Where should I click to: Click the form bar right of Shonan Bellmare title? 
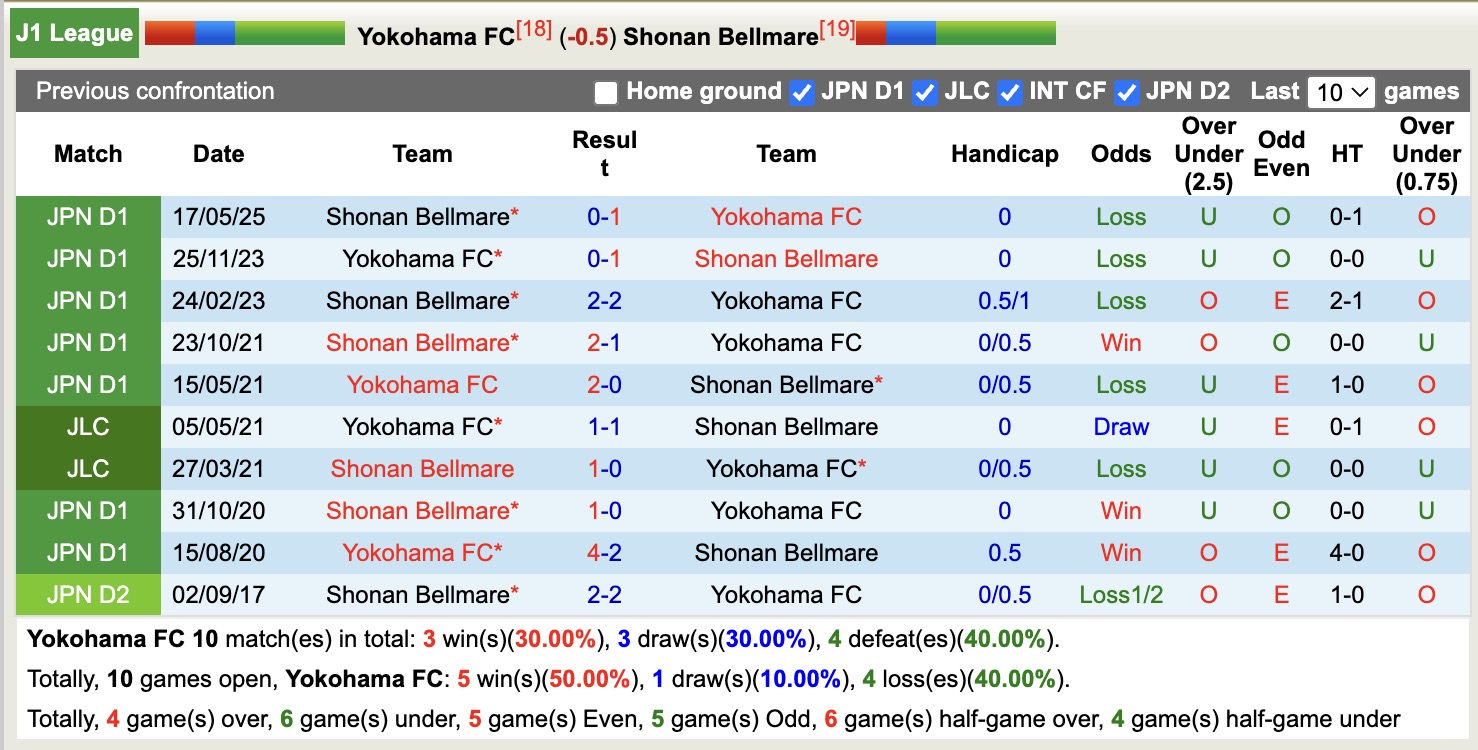tap(955, 31)
